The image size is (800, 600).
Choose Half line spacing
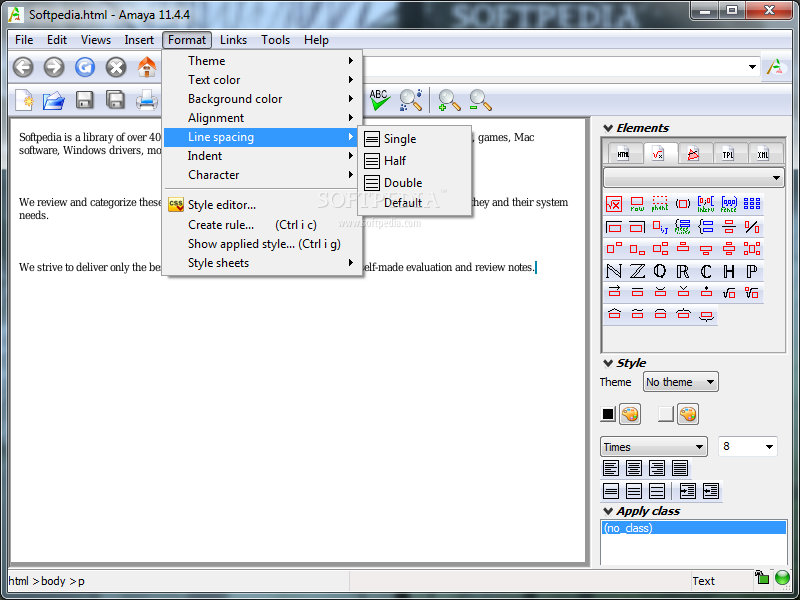(x=414, y=161)
